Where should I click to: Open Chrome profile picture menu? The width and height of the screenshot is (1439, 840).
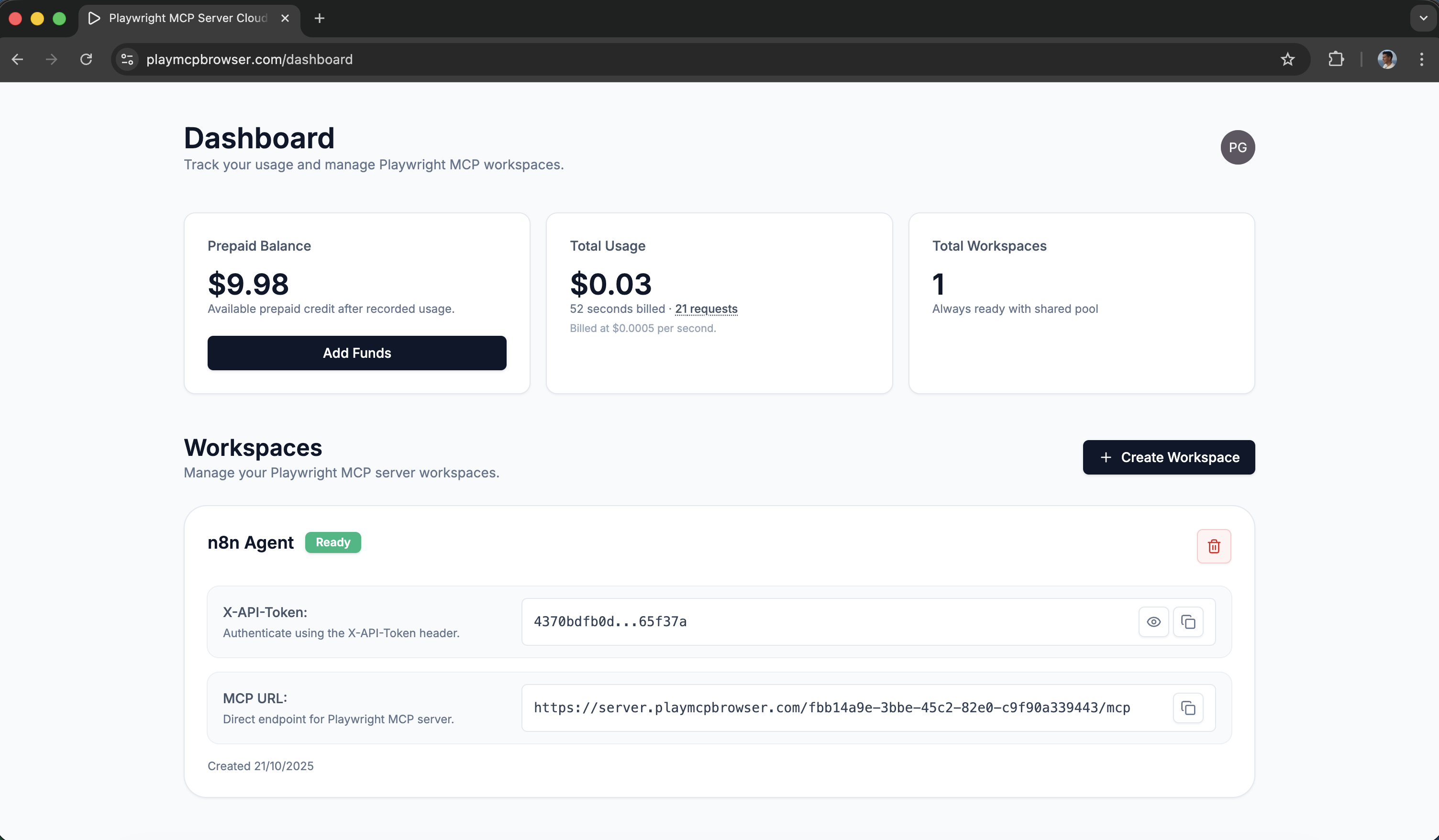click(1386, 59)
